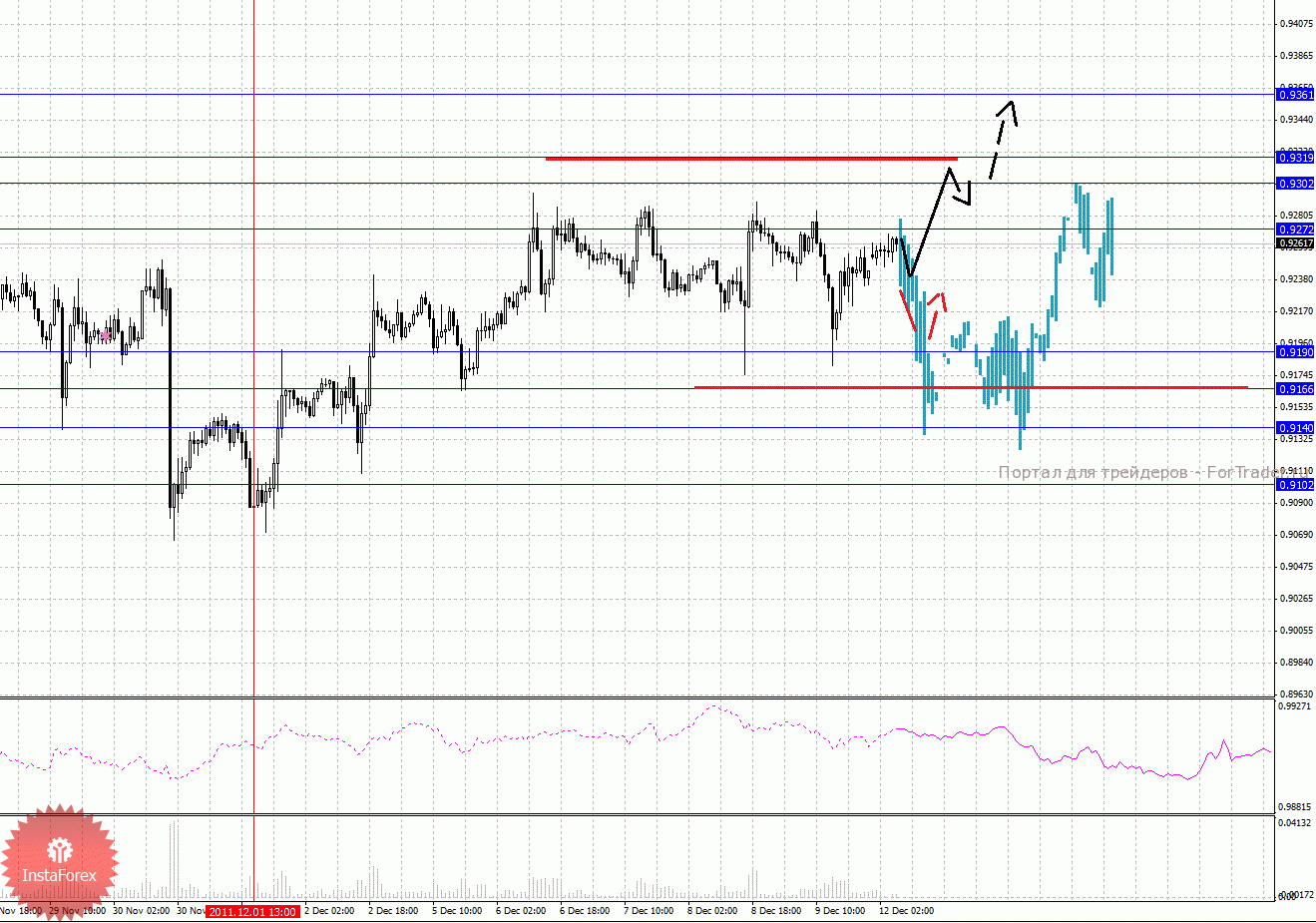Click the 0.90475 price axis value
The width and height of the screenshot is (1316, 923).
[1296, 567]
